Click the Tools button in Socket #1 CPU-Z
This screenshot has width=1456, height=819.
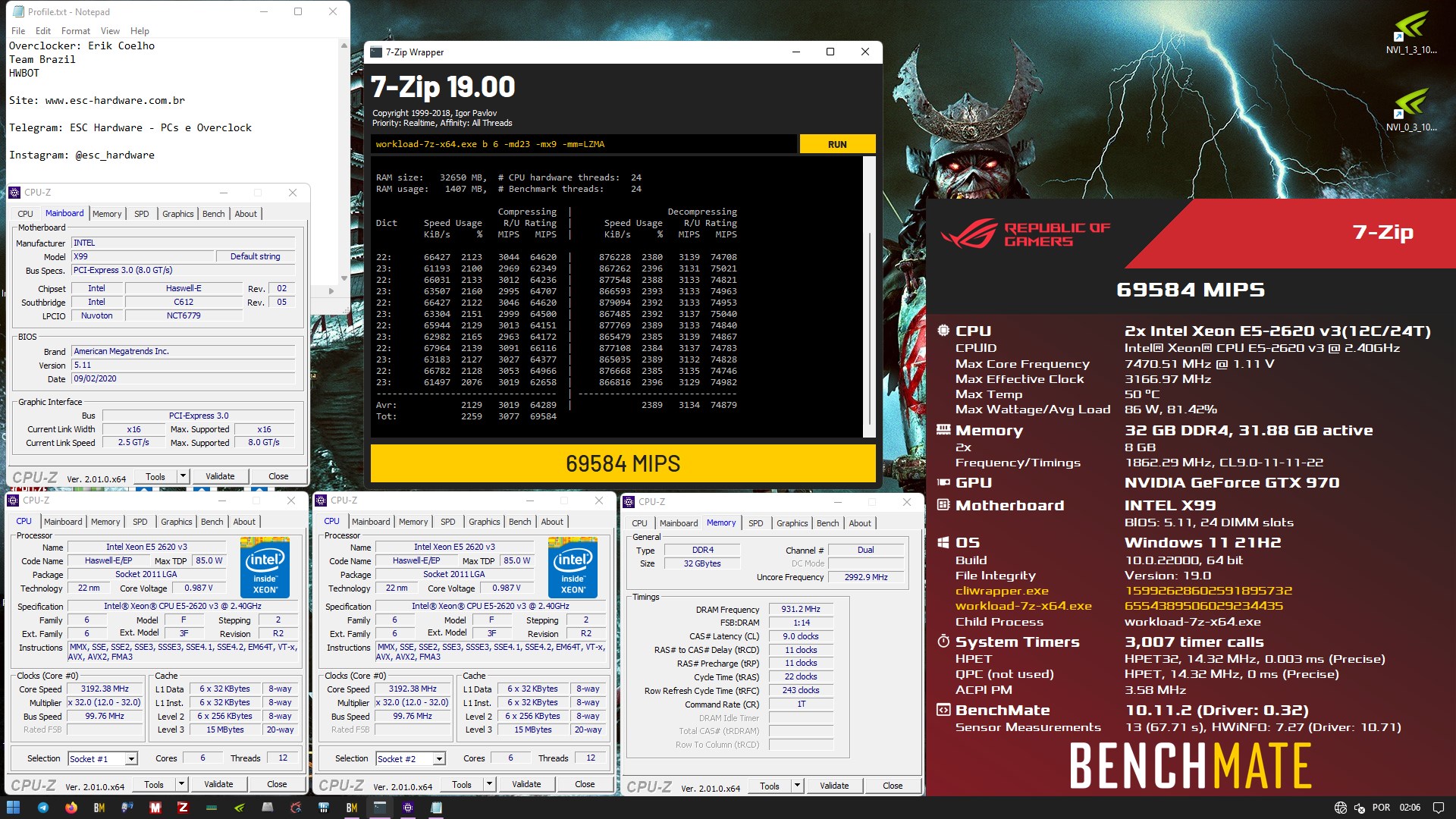coord(154,784)
